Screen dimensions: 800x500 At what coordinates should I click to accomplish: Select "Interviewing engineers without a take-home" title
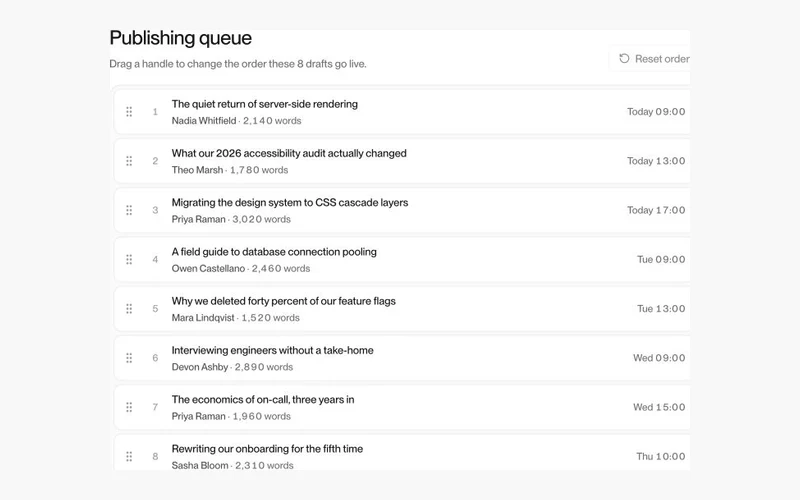coord(272,350)
